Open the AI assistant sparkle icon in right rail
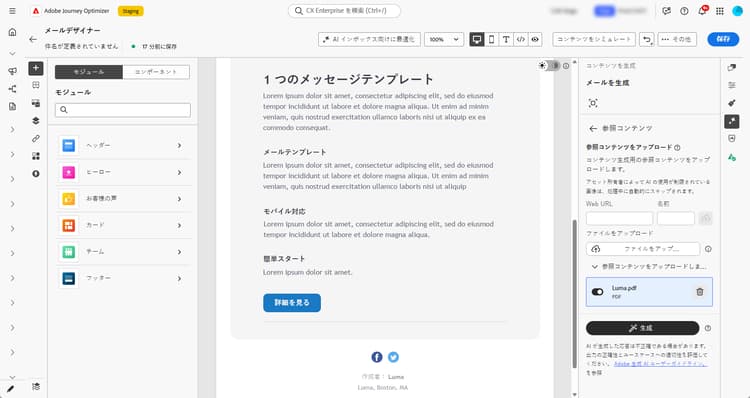This screenshot has width=750, height=398. (x=732, y=121)
